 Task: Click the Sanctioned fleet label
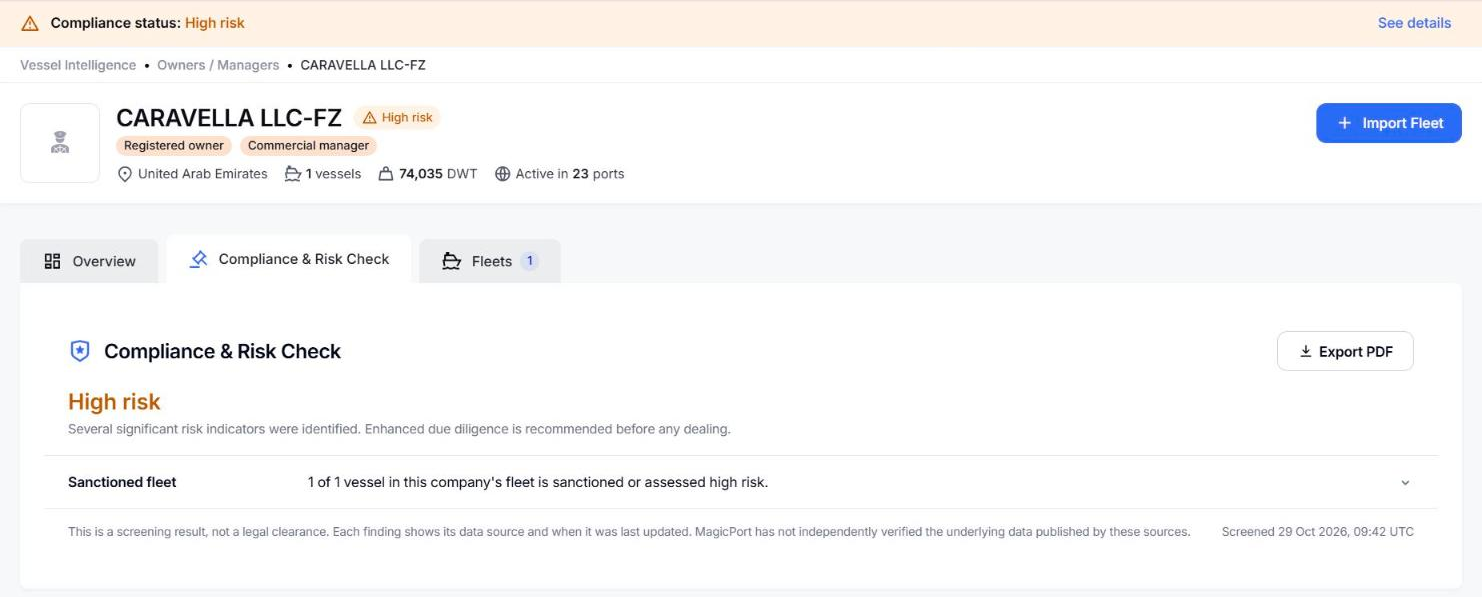click(122, 482)
